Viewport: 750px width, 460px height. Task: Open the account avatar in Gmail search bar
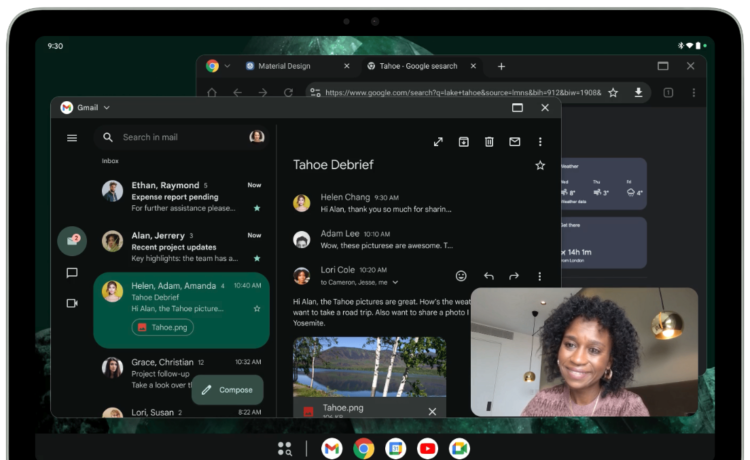coord(257,137)
